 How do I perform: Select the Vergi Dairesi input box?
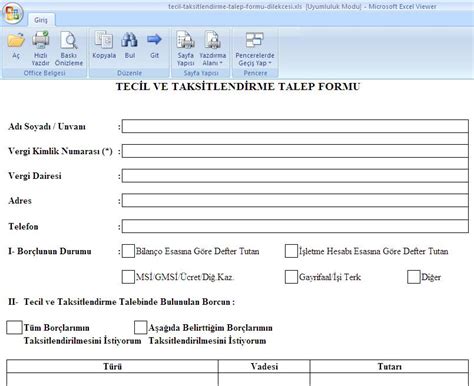click(x=295, y=176)
